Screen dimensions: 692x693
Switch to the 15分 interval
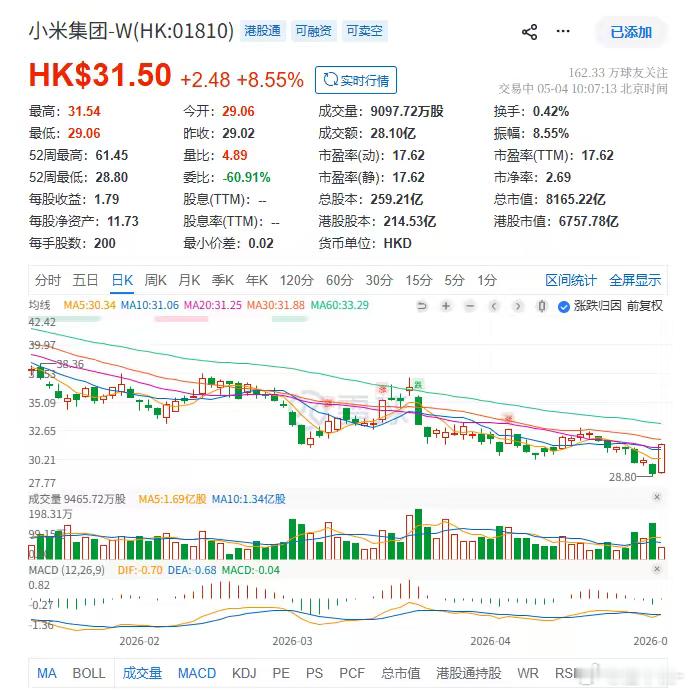(x=419, y=280)
